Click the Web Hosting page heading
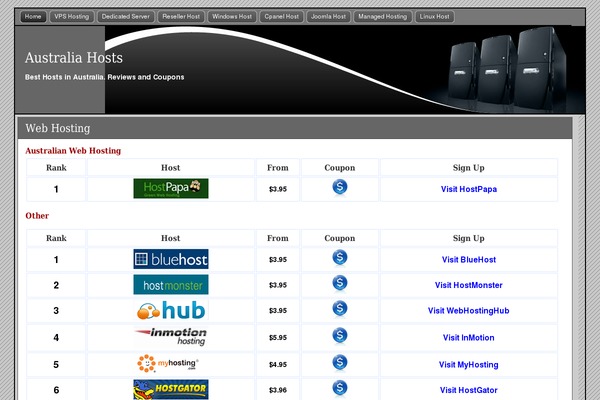The height and width of the screenshot is (400, 600). click(58, 128)
